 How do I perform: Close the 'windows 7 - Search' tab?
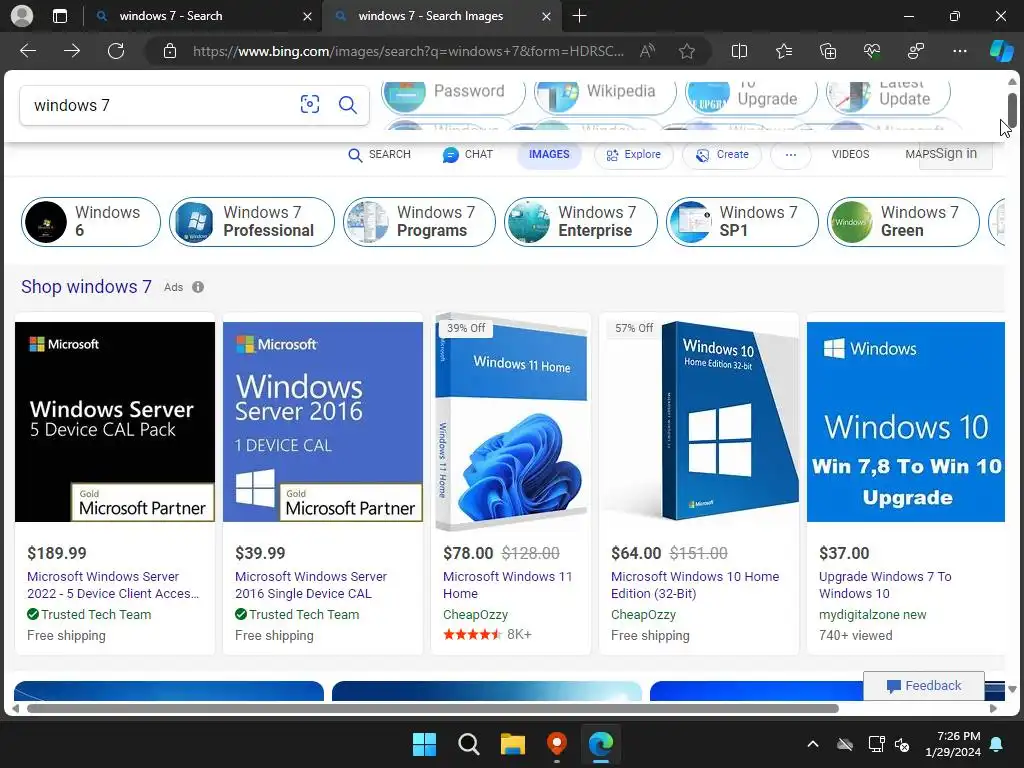point(308,16)
